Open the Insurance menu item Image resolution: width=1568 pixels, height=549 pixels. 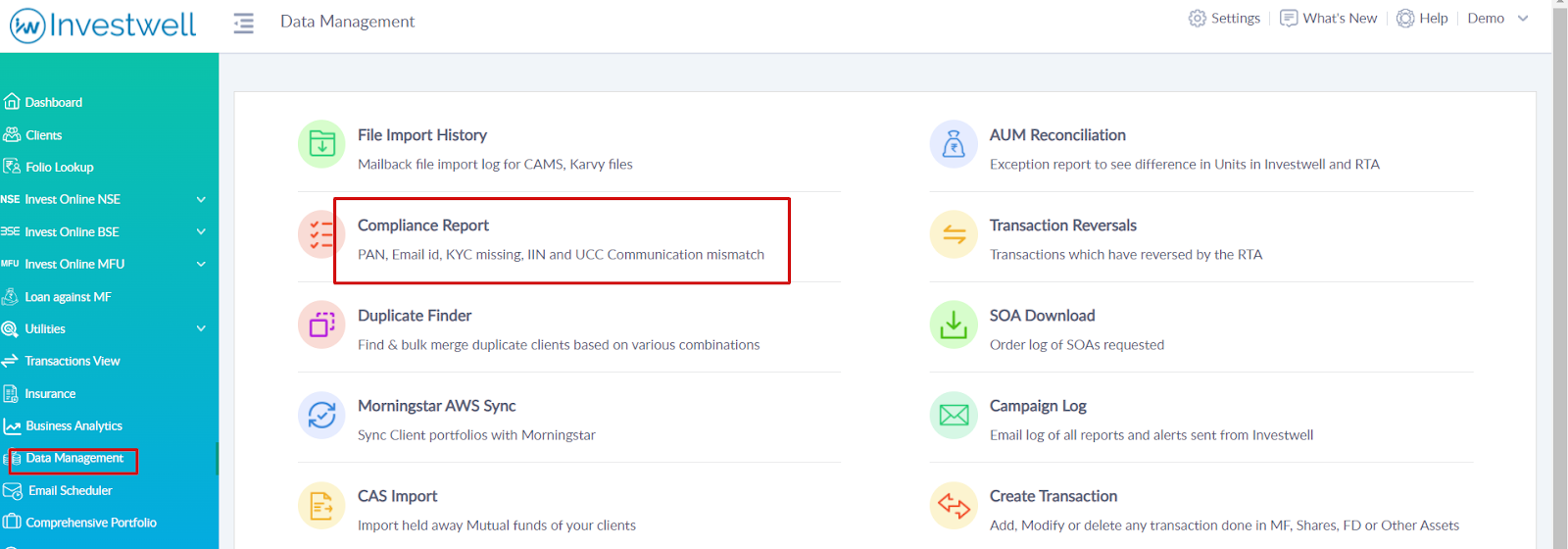click(x=50, y=394)
